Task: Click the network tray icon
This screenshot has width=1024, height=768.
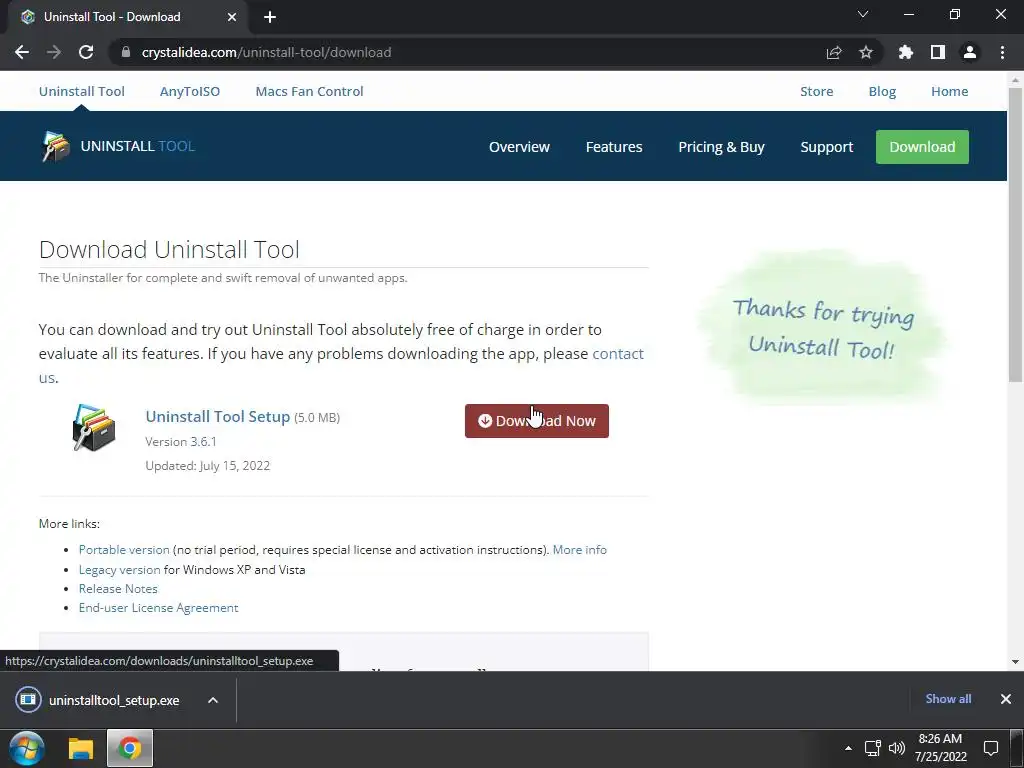Action: coord(872,748)
